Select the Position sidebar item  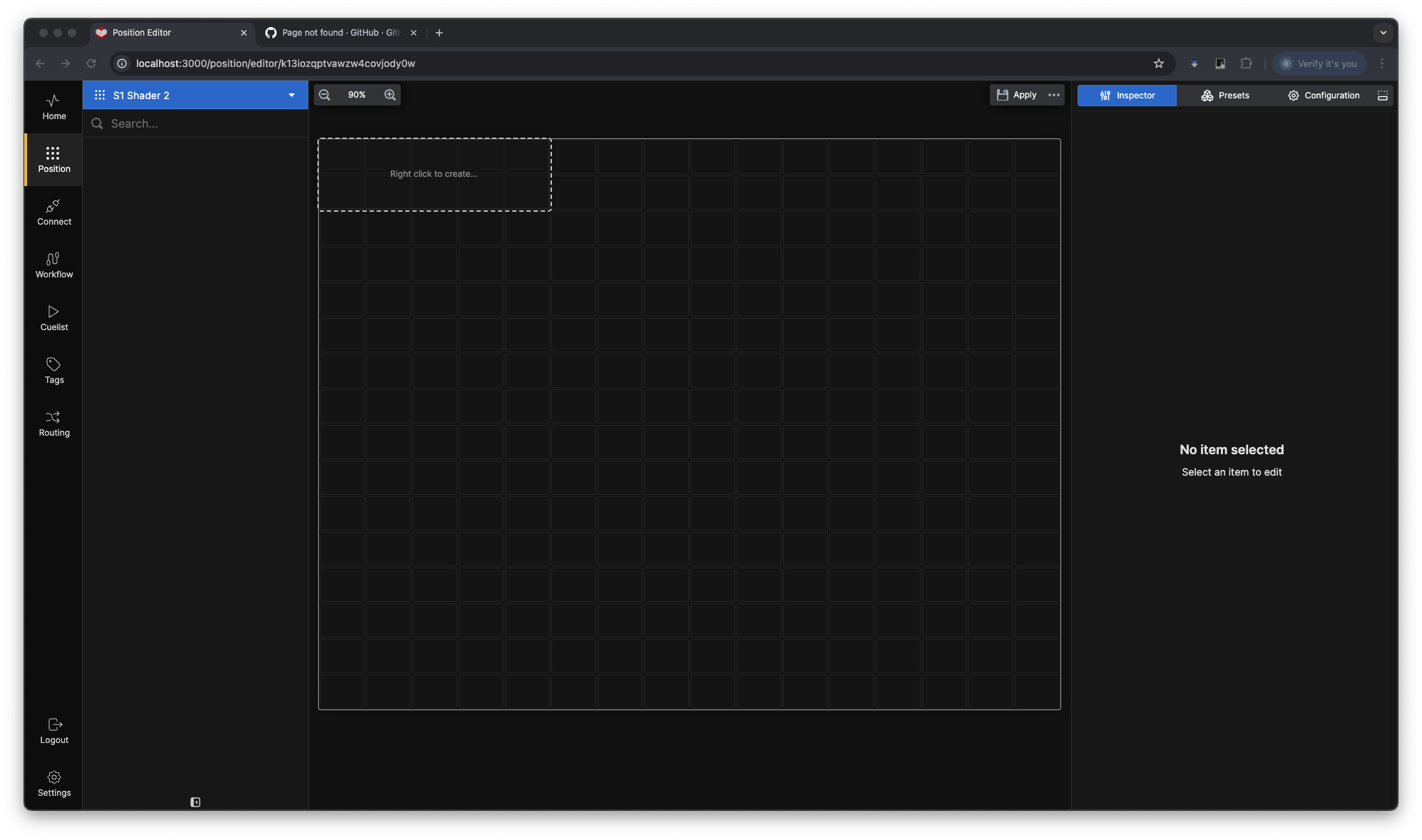tap(53, 160)
